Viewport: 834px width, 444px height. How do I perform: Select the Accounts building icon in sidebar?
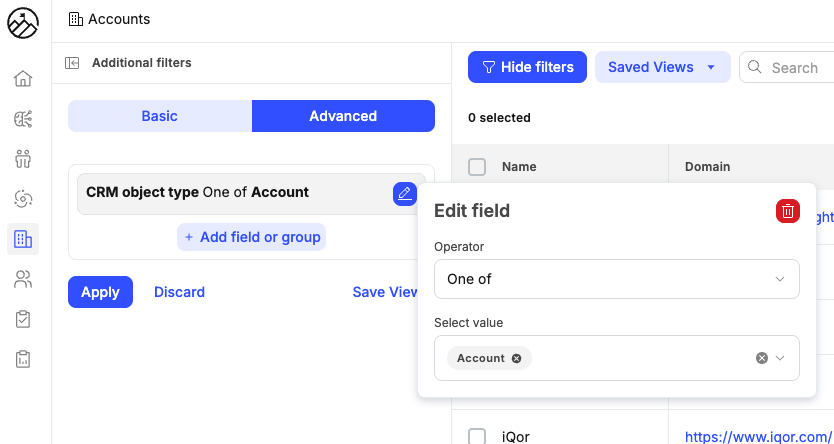(x=23, y=239)
